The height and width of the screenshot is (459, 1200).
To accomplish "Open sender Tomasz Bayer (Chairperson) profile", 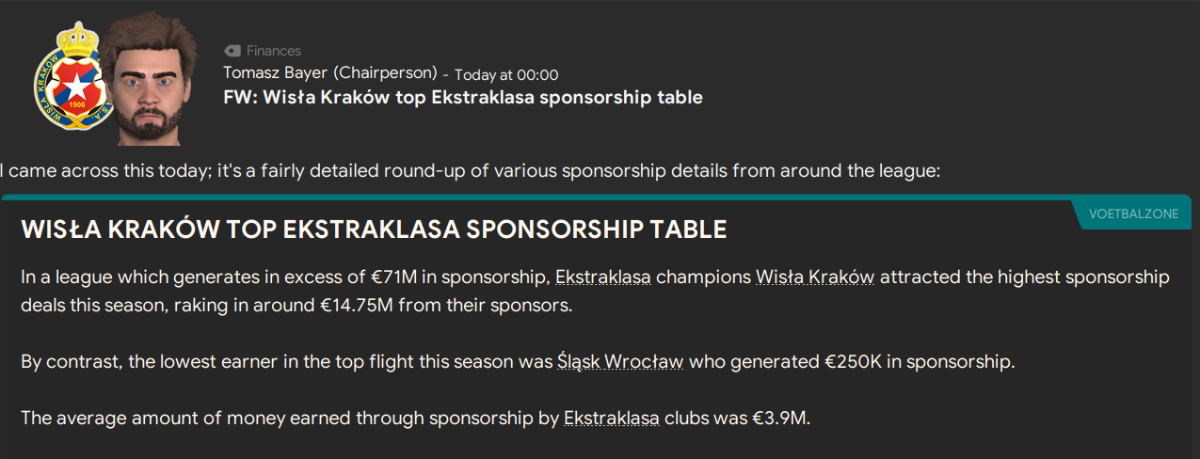I will (x=331, y=74).
